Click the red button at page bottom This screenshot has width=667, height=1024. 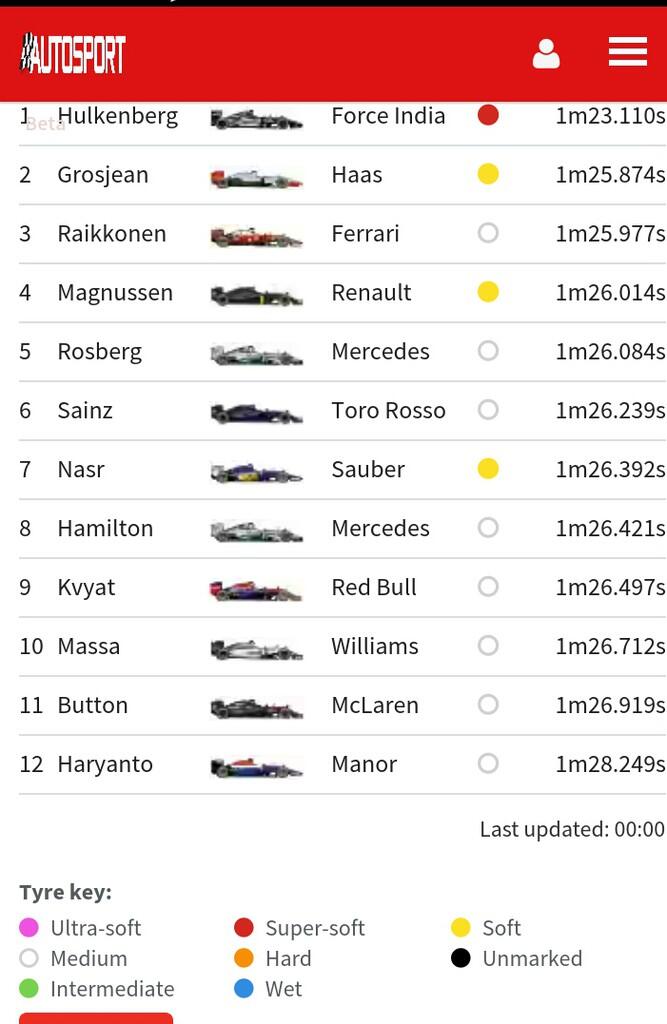[x=96, y=1018]
